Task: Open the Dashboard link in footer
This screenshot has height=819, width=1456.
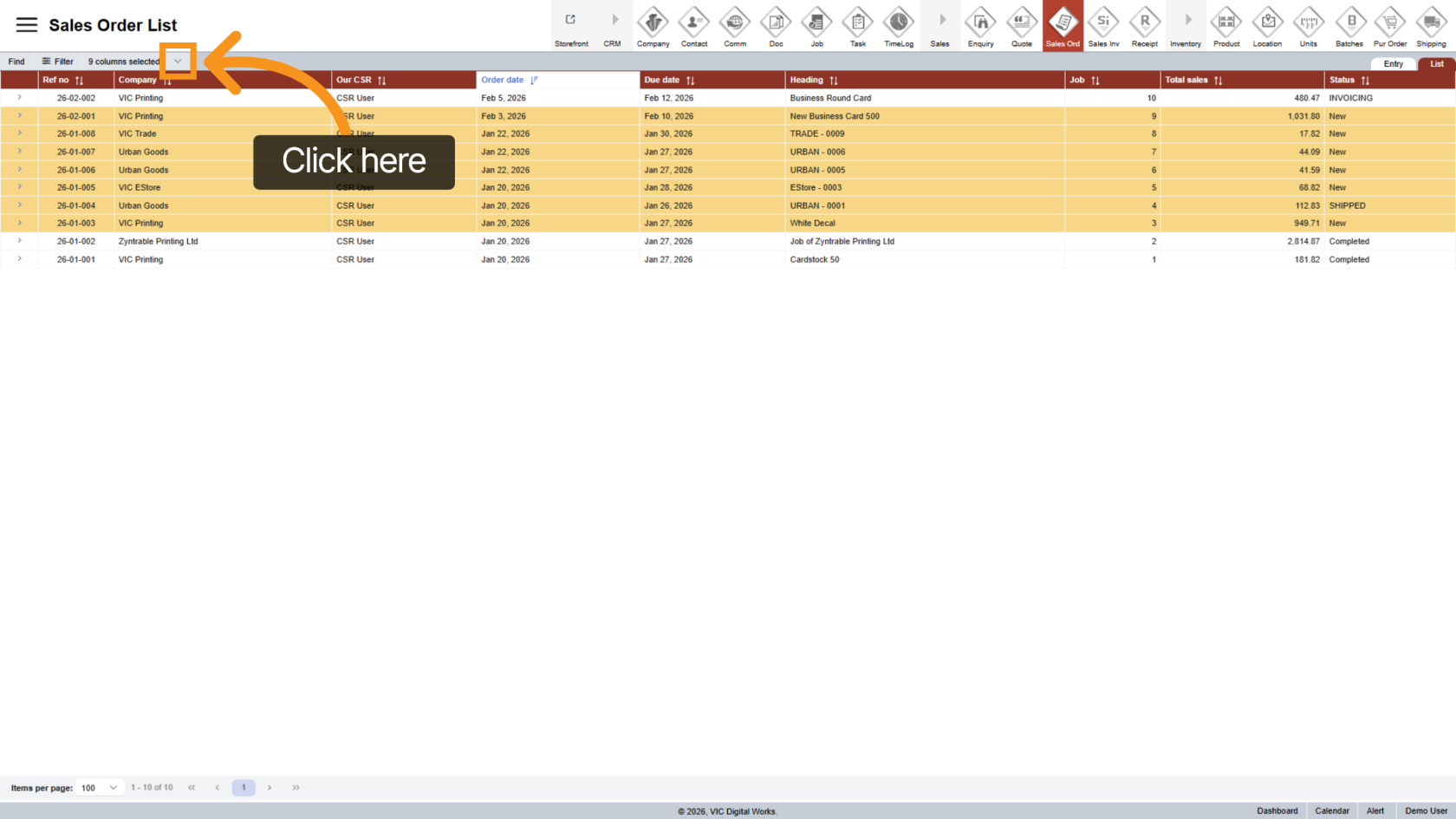Action: point(1277,811)
